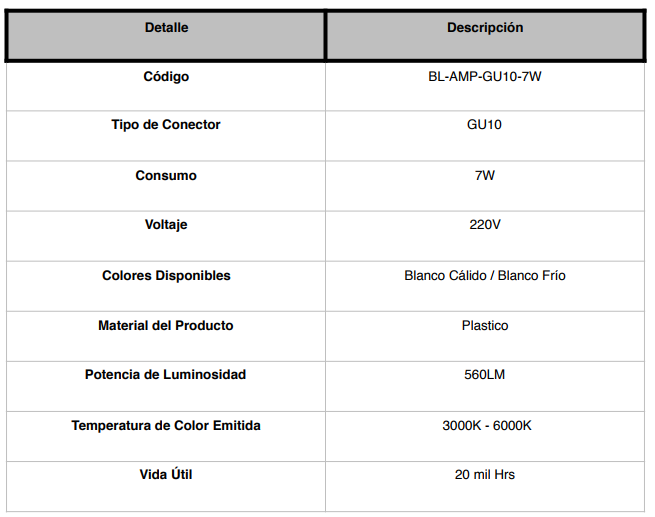
Task: Select the 20 mil Hrs value
Action: click(485, 474)
